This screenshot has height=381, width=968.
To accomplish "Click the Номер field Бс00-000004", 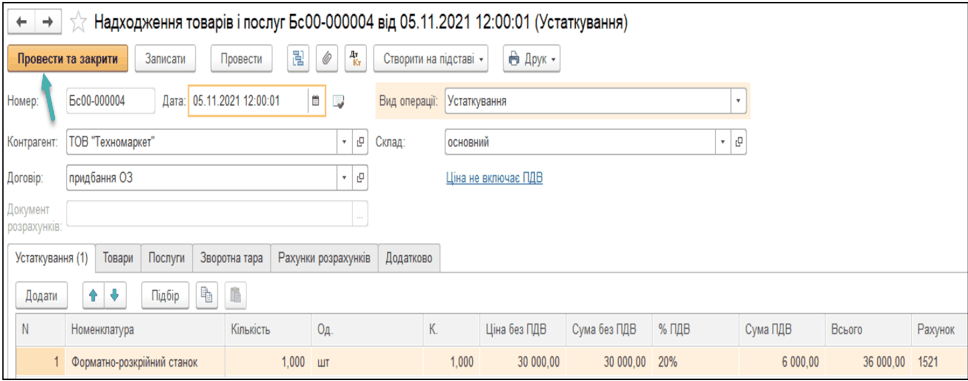I will click(111, 101).
